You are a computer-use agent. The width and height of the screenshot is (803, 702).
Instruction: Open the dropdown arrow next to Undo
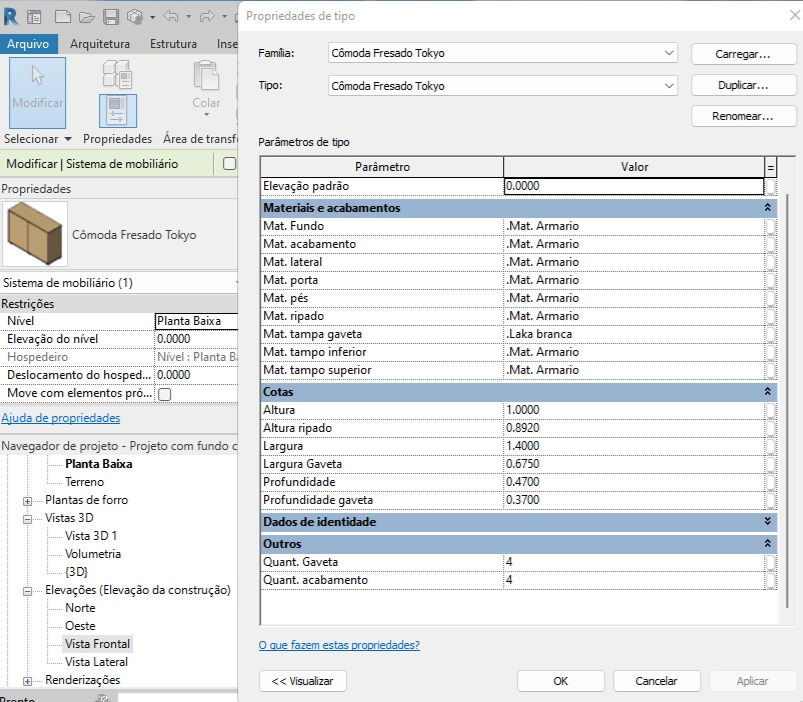point(188,17)
